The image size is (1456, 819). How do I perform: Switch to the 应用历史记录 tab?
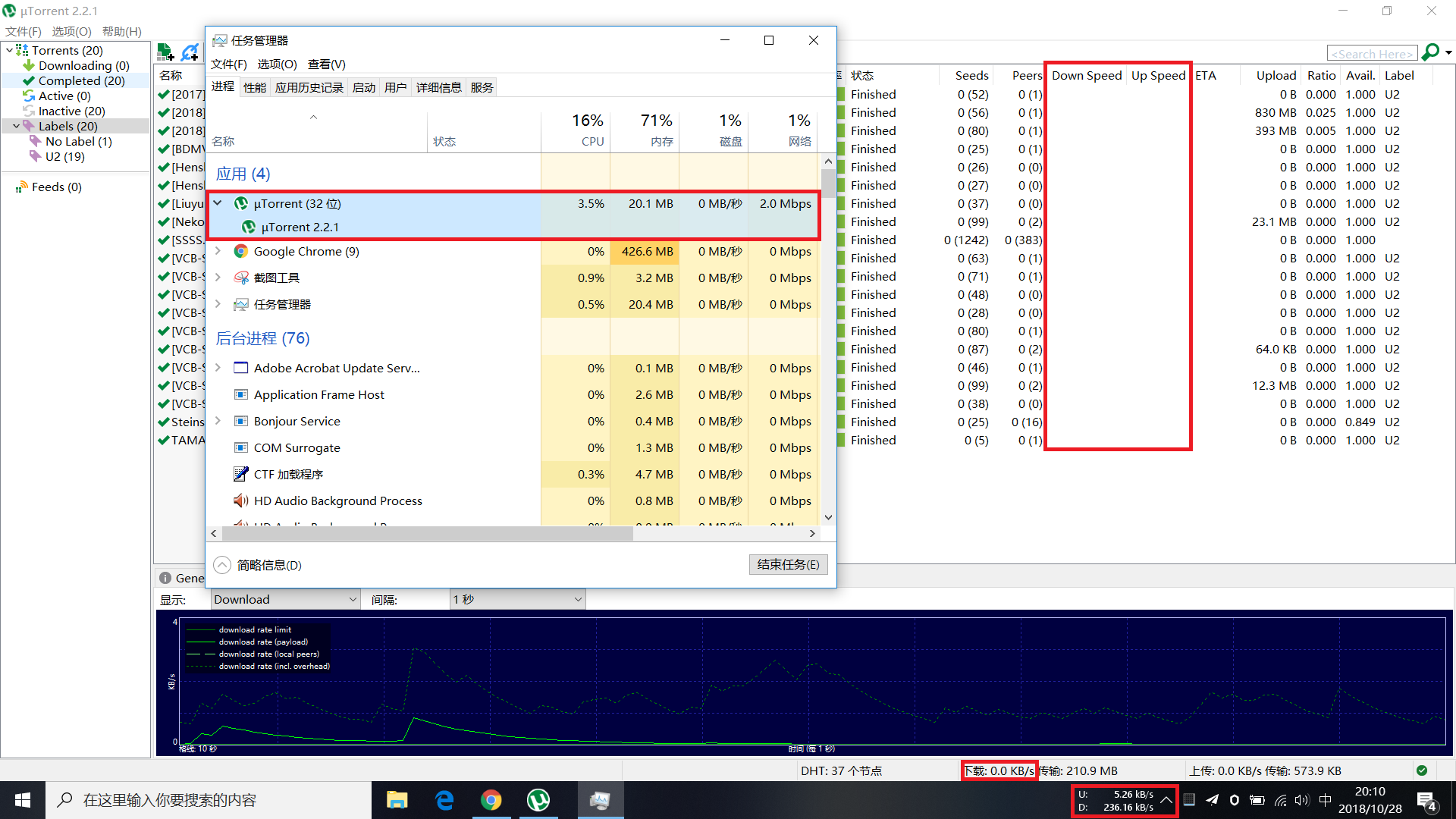pos(309,87)
